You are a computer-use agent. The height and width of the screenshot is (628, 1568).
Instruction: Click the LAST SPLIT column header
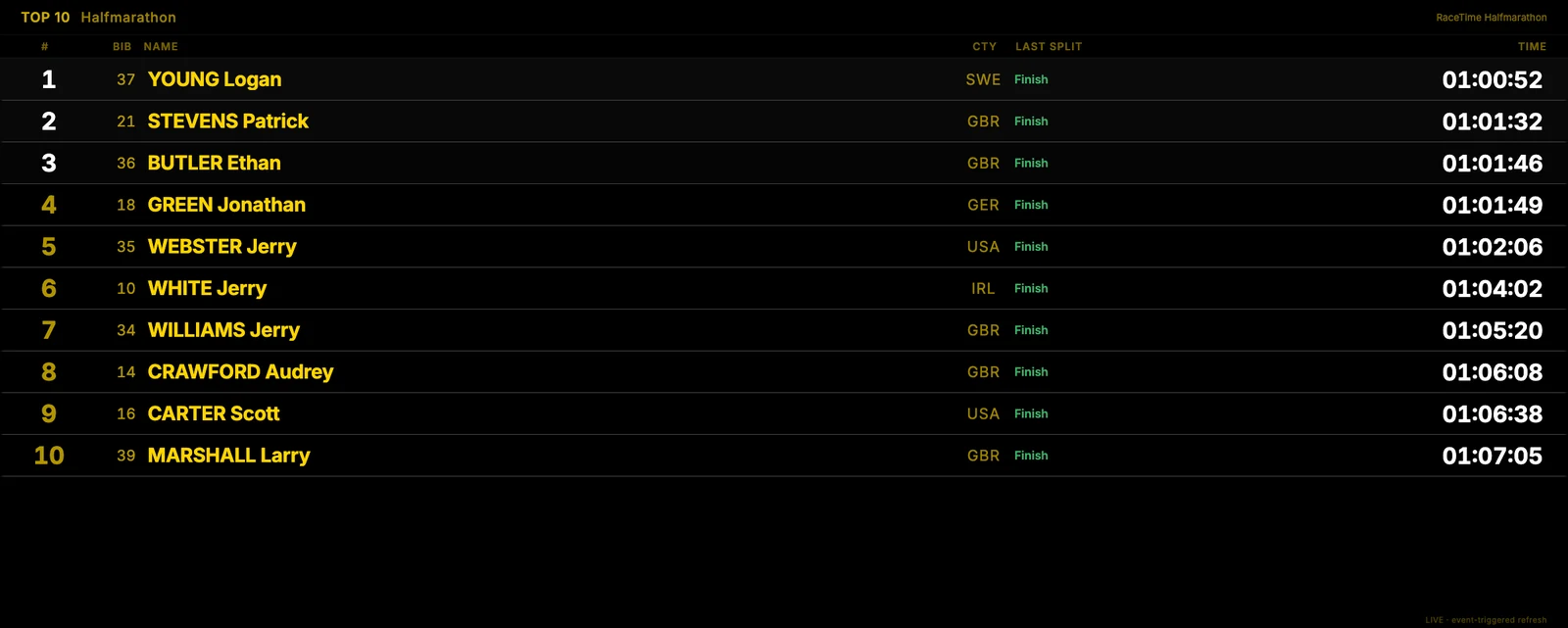point(1049,47)
